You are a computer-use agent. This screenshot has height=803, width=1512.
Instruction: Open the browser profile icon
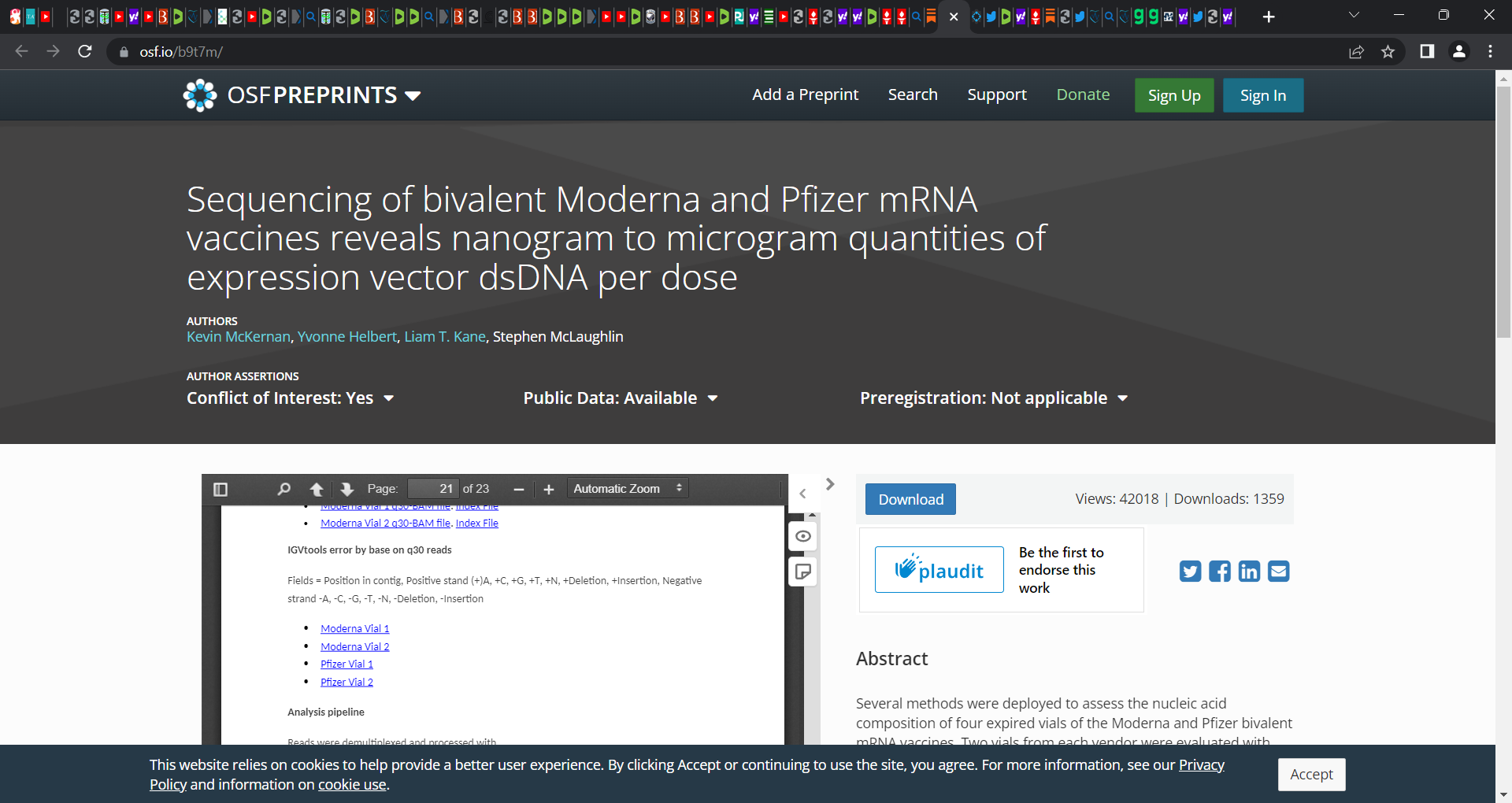1459,51
